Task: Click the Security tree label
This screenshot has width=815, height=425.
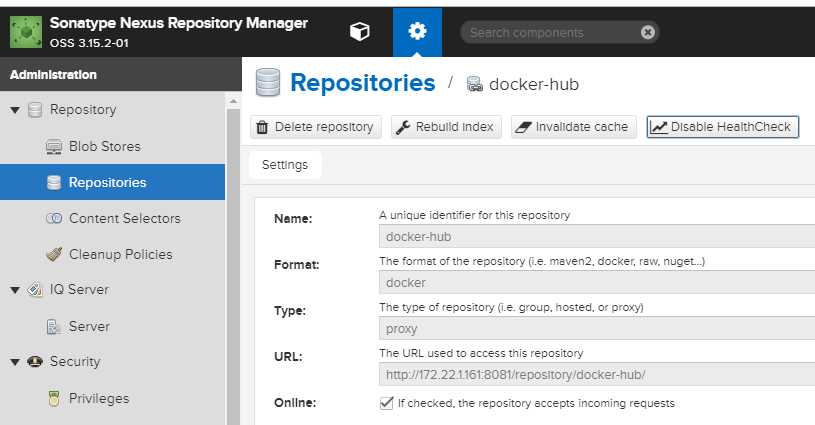Action: (x=75, y=362)
